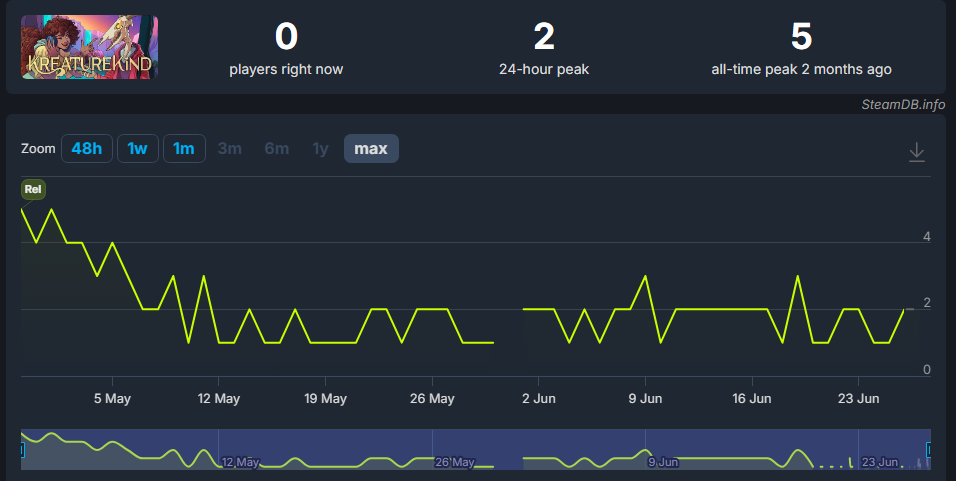Select the max zoom range
956x481 pixels.
point(371,149)
